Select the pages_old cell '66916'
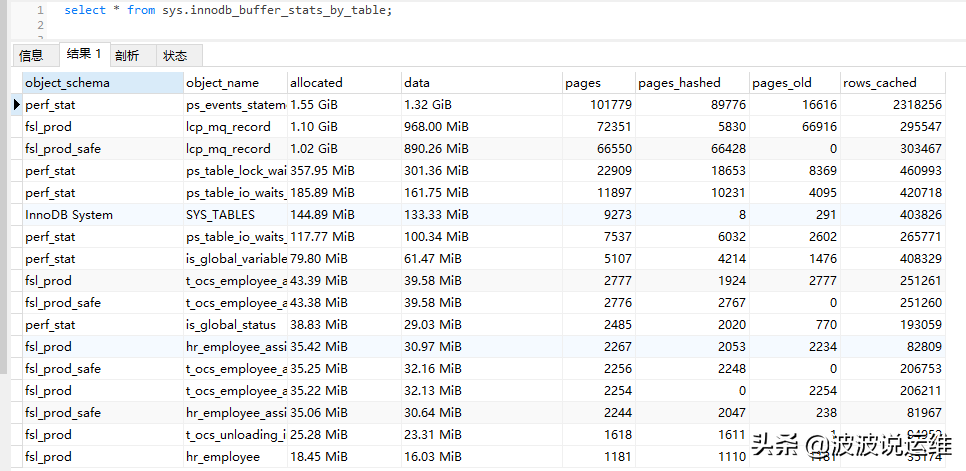966x471 pixels. [x=795, y=127]
